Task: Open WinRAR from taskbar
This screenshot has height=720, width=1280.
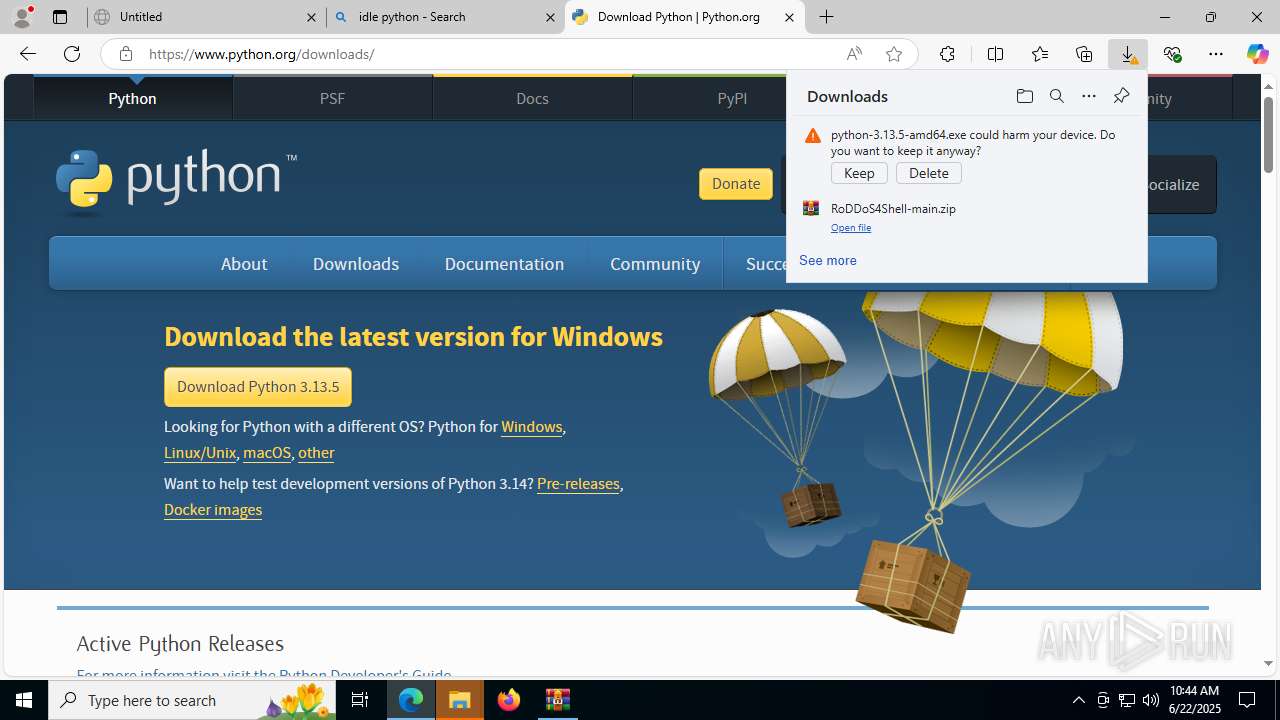Action: [x=558, y=700]
